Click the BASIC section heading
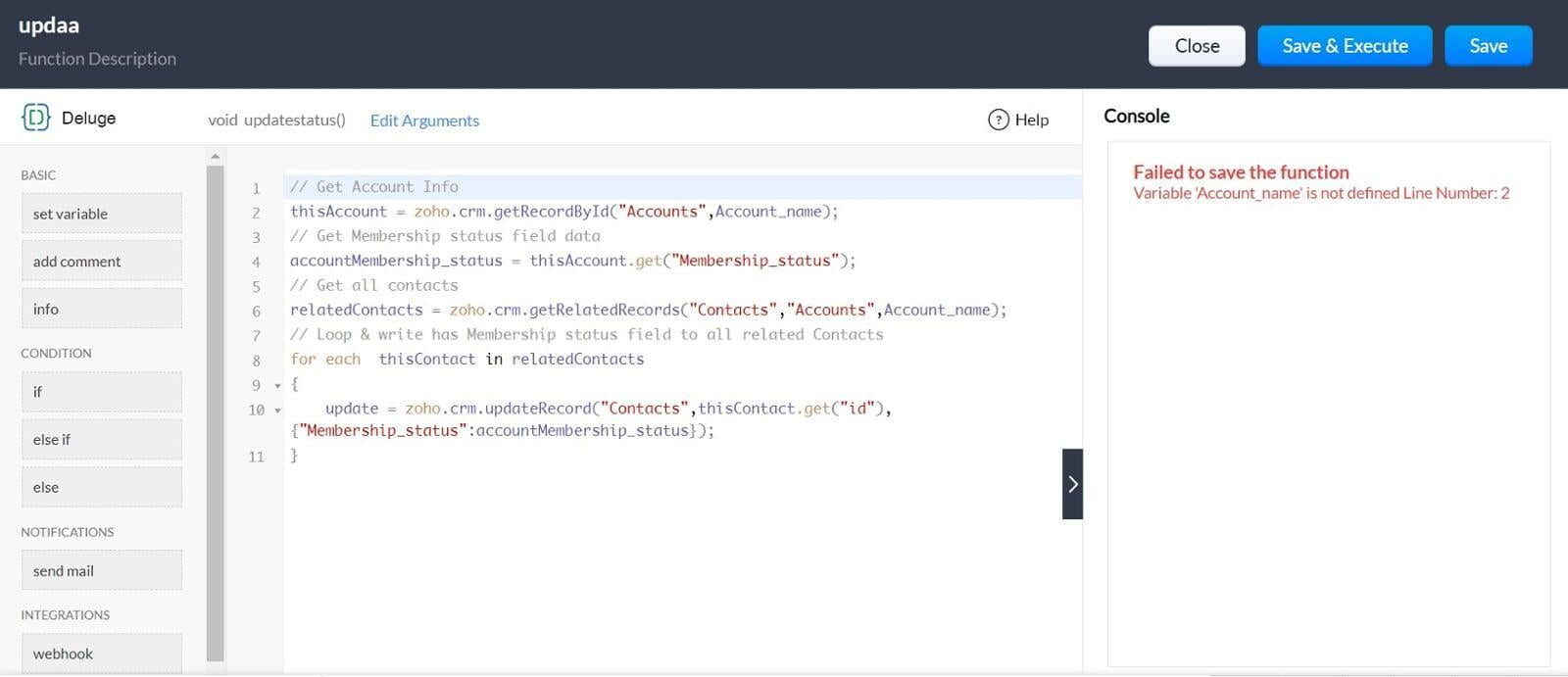1568x677 pixels. (x=38, y=175)
